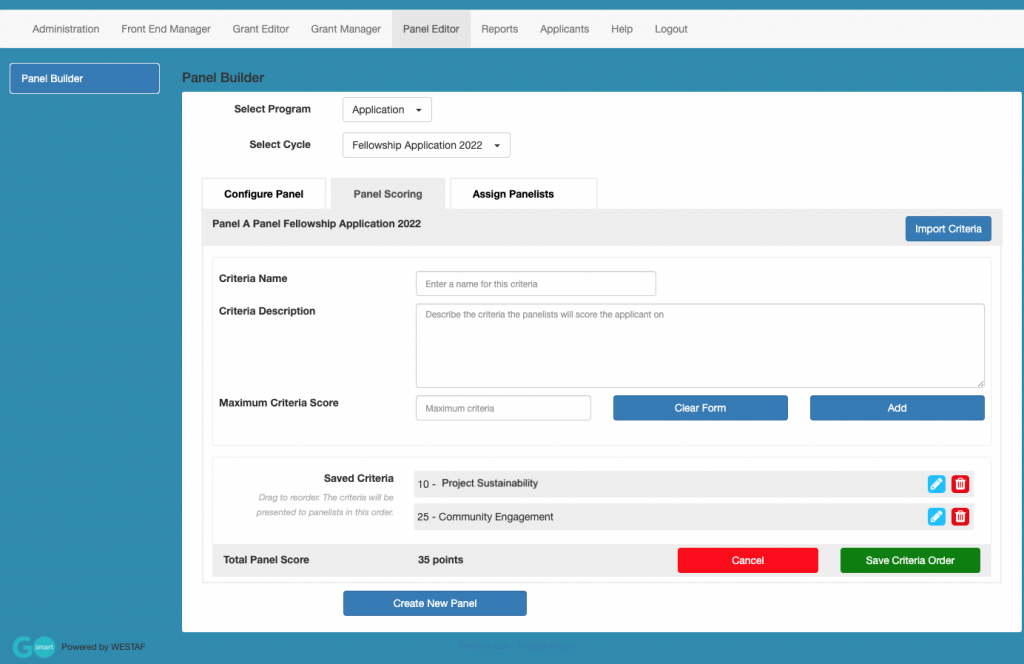Switch to the Configure Panel tab
The height and width of the screenshot is (664, 1024).
[x=263, y=192]
